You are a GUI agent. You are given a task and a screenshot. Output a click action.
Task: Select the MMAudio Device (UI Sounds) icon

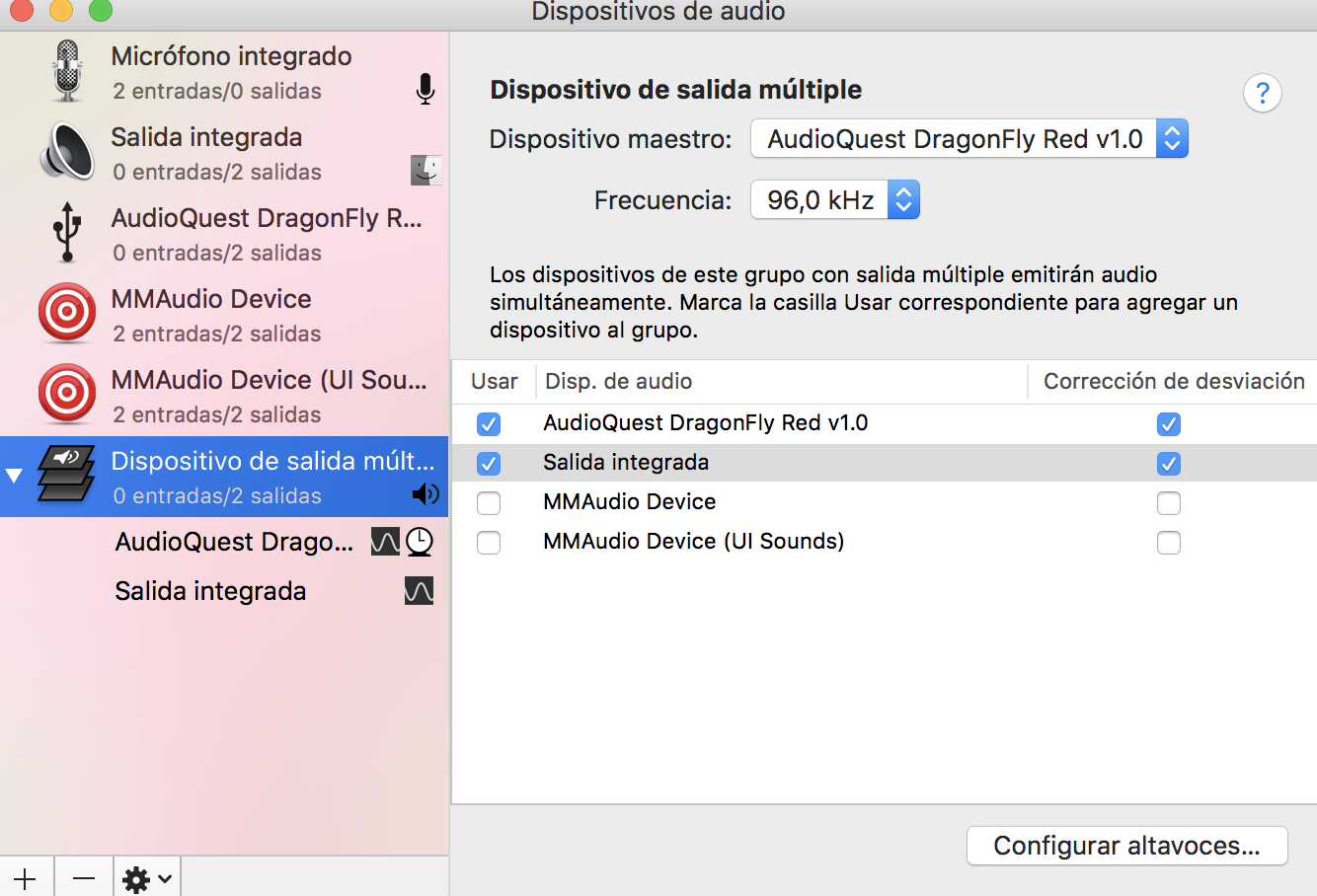tap(67, 395)
